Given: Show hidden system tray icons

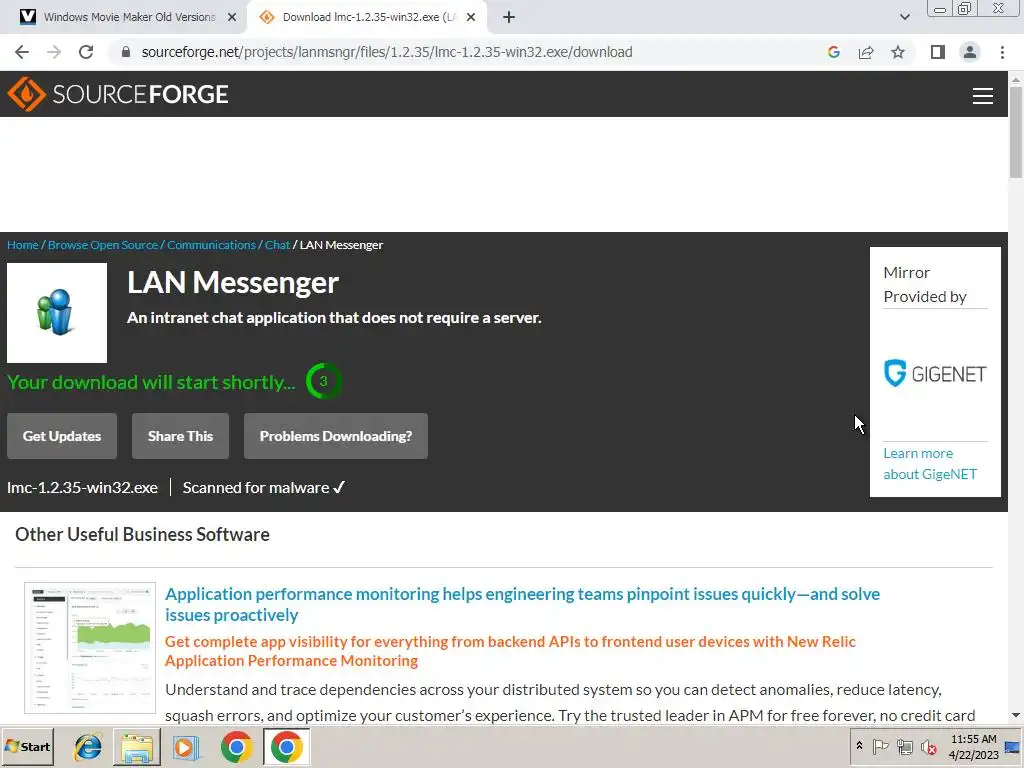Looking at the screenshot, I should [859, 746].
